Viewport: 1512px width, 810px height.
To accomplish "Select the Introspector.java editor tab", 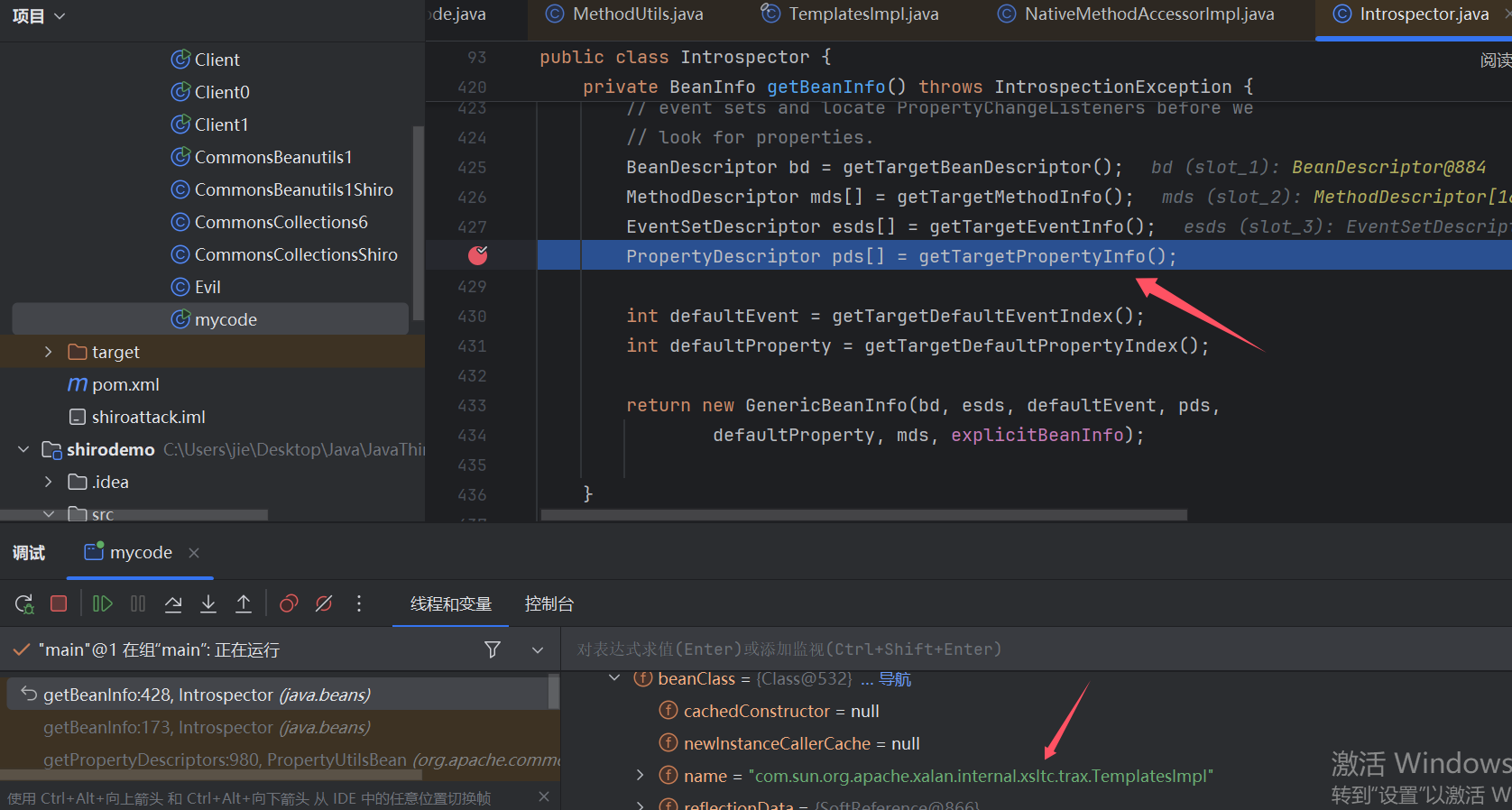I will 1412,14.
